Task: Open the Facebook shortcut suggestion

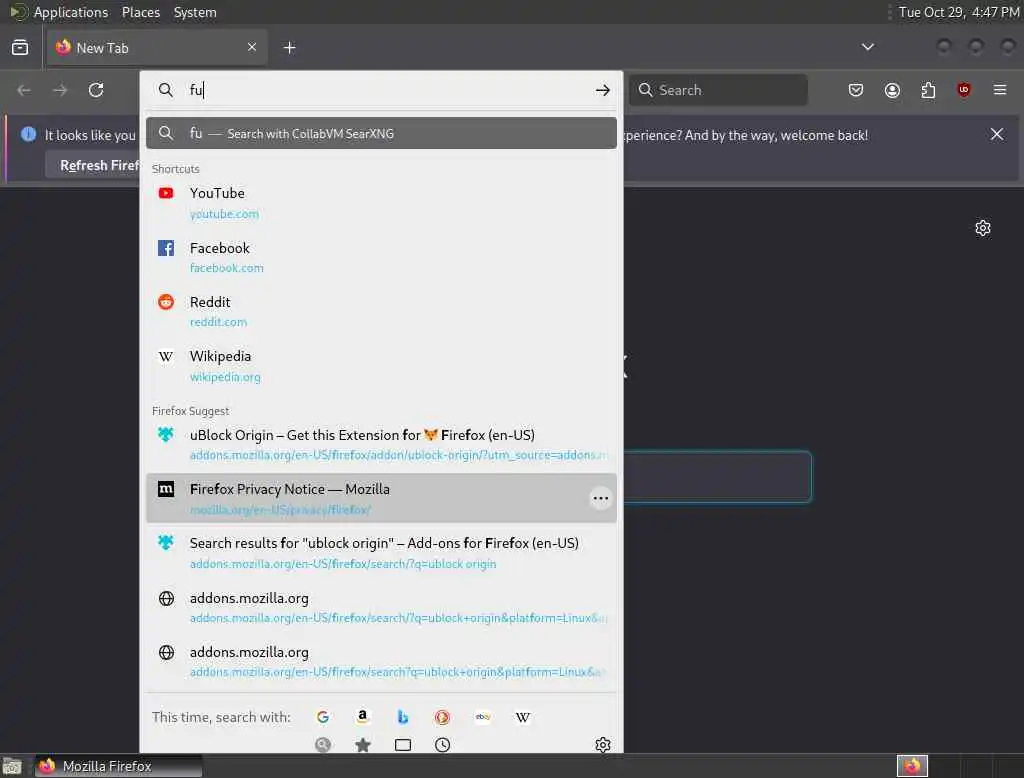Action: click(x=381, y=257)
